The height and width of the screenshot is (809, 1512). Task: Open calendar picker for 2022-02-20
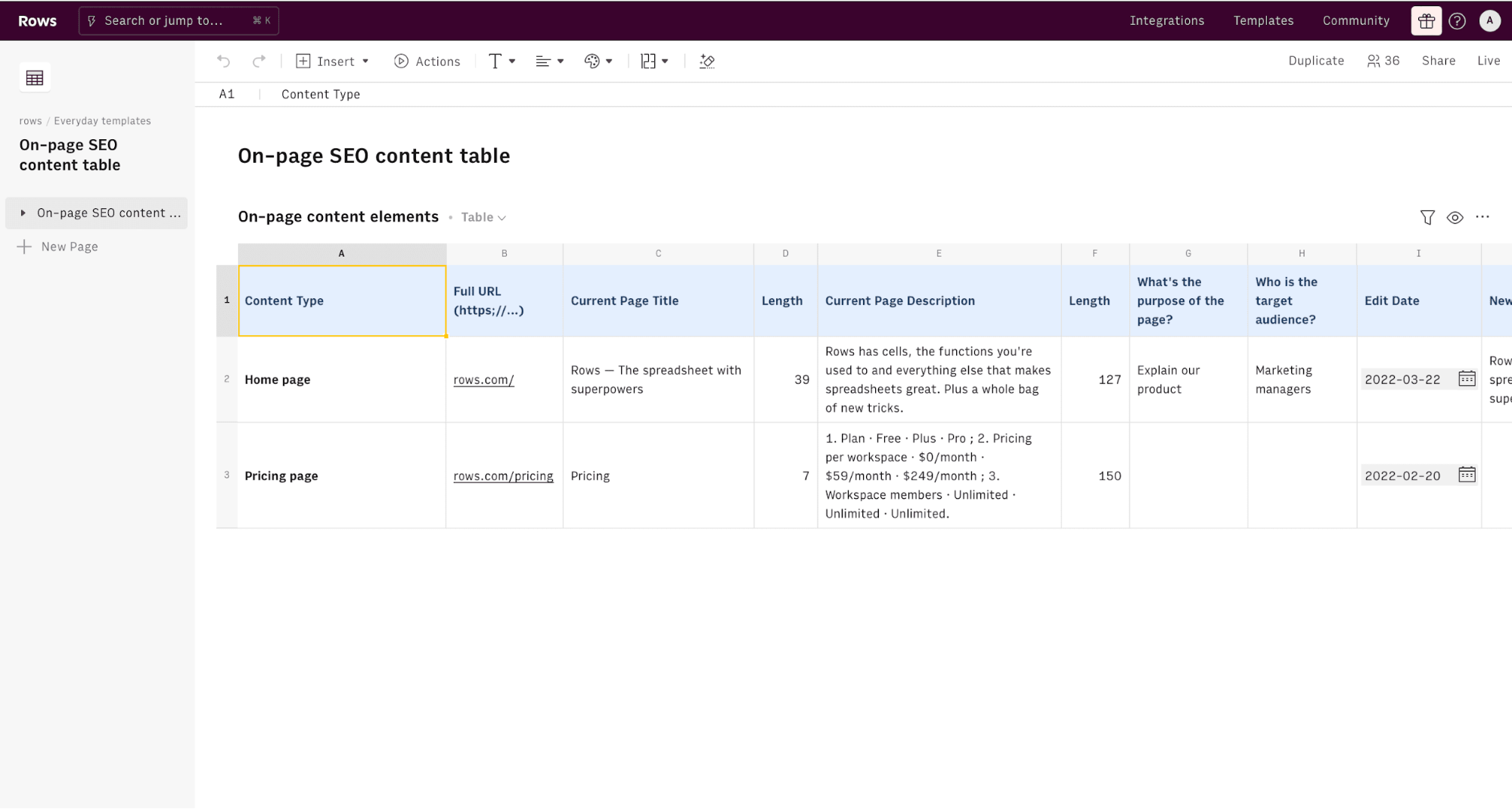click(1467, 475)
